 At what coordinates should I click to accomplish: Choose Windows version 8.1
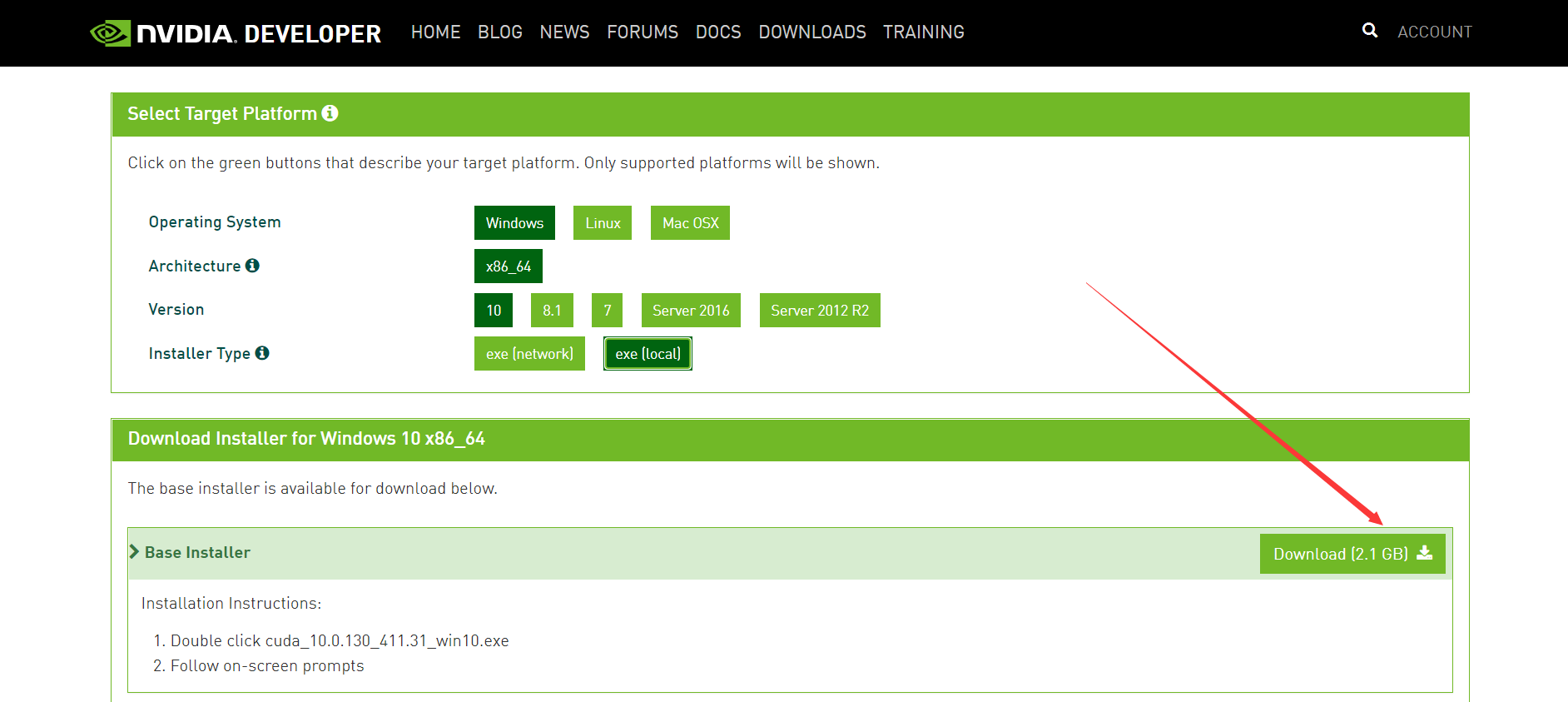[x=552, y=311]
